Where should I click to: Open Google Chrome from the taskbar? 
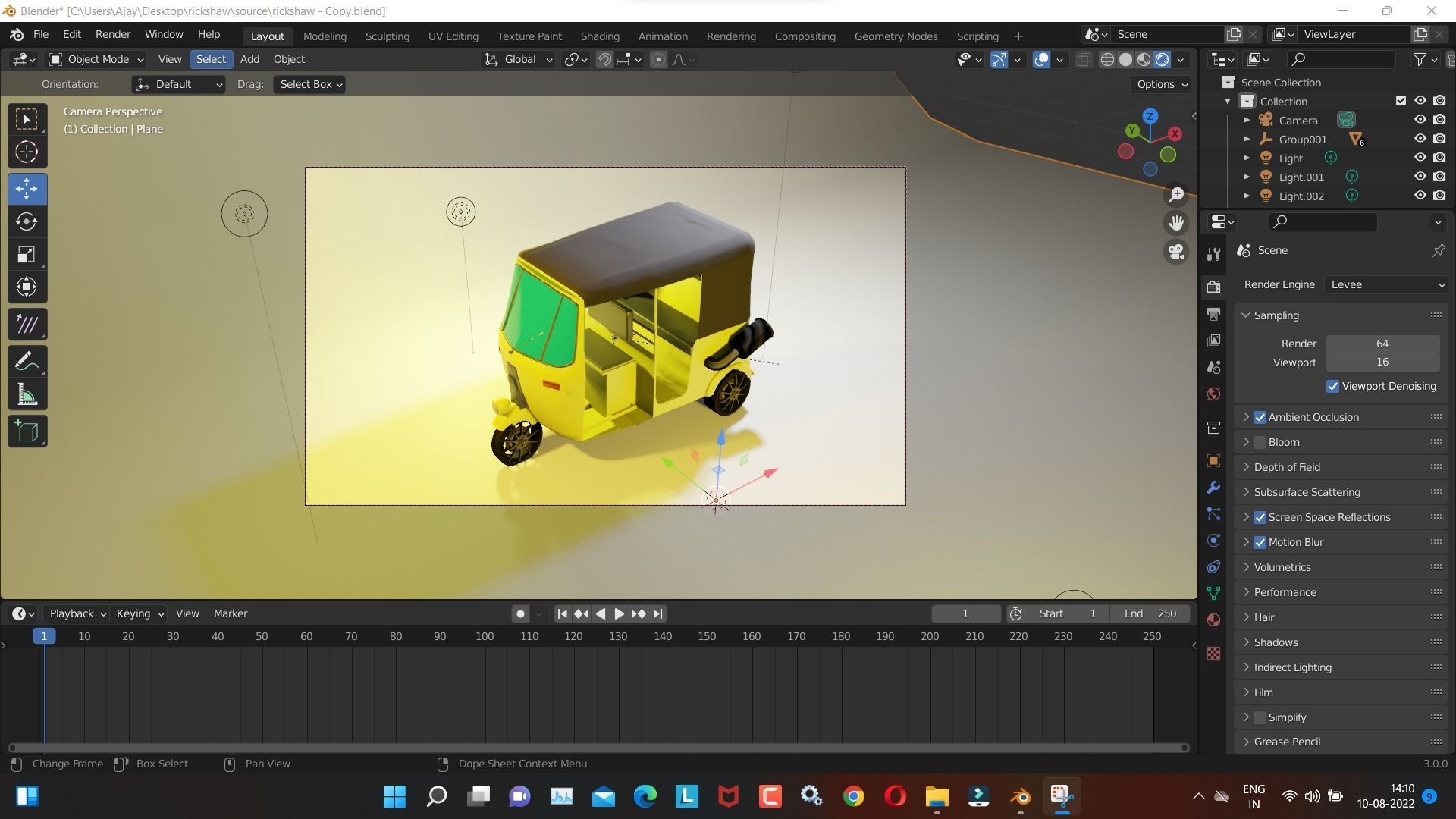pos(852,796)
